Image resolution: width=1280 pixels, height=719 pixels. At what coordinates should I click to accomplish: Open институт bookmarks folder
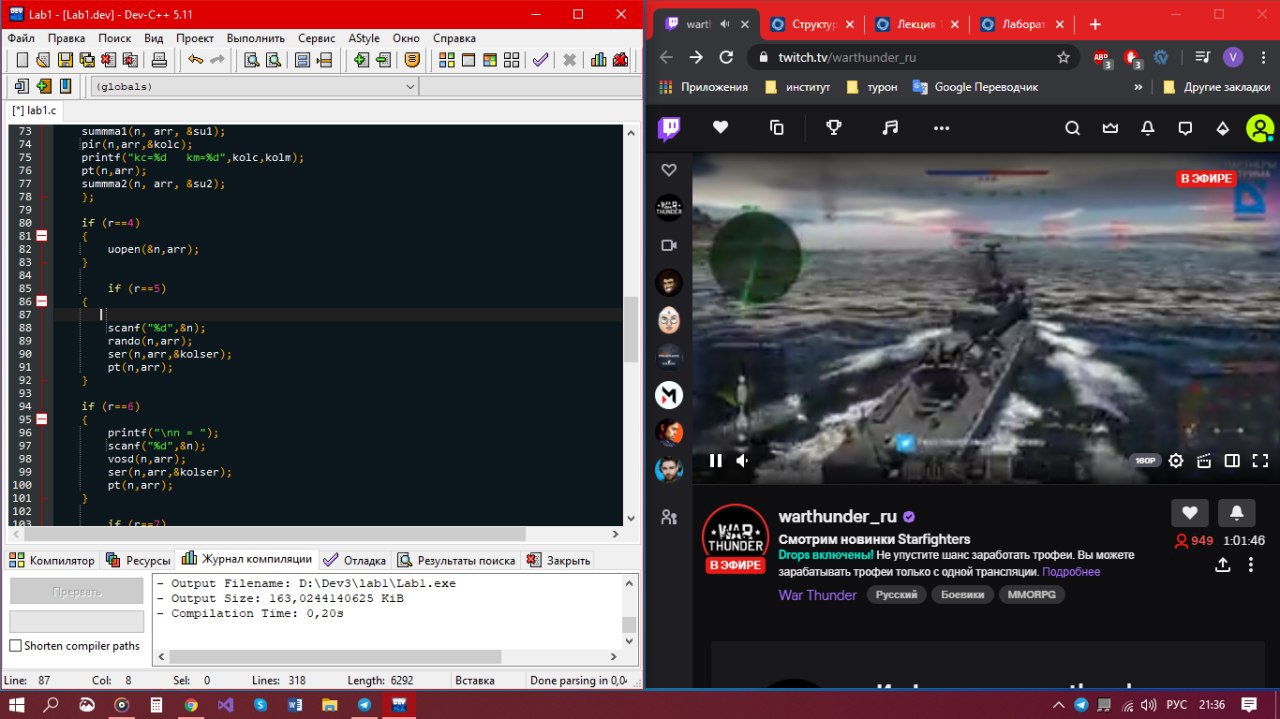coord(798,87)
